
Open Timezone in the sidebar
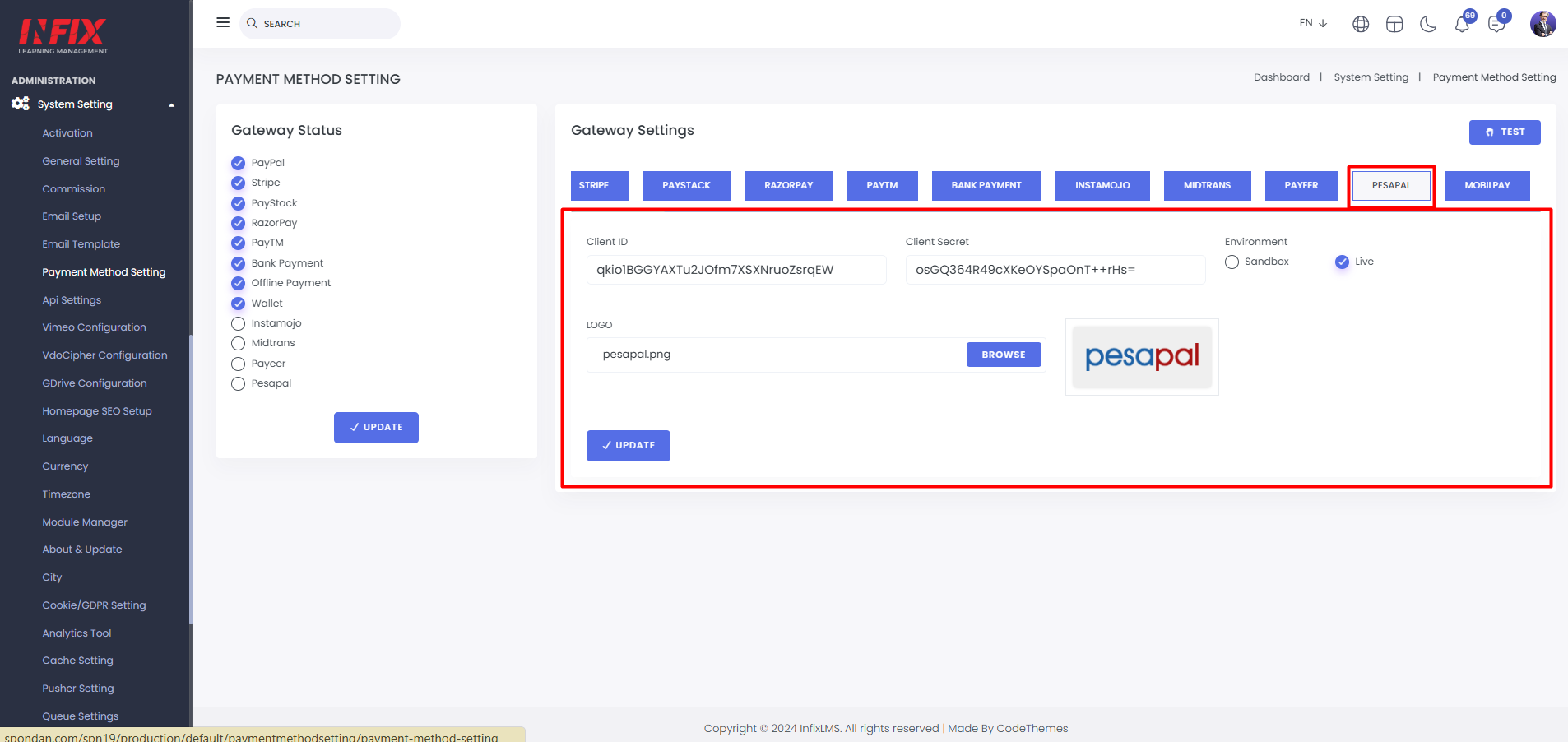67,494
